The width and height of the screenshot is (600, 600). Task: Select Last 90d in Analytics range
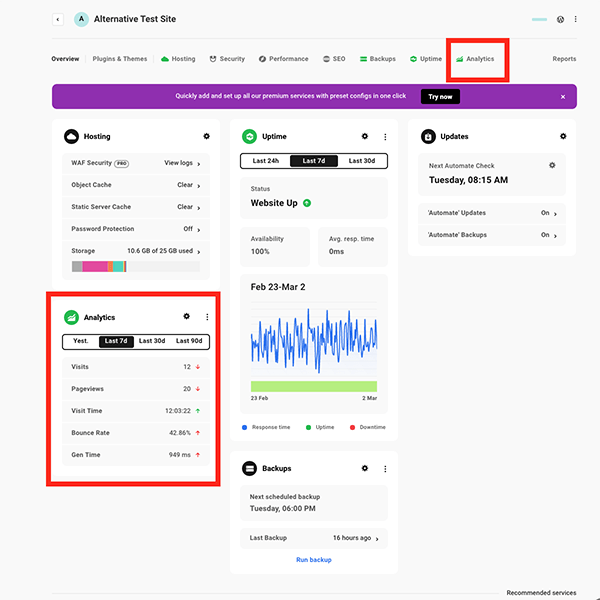pos(189,341)
